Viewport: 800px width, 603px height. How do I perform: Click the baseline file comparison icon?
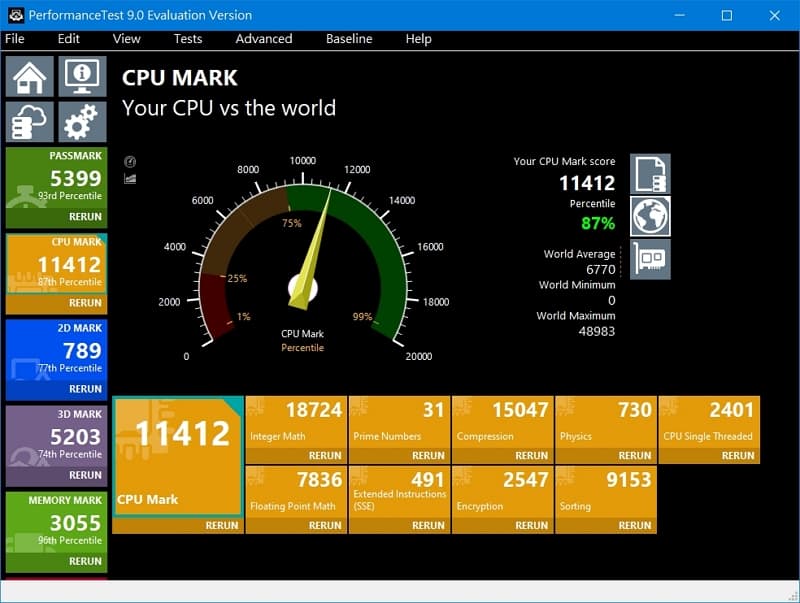coord(650,174)
